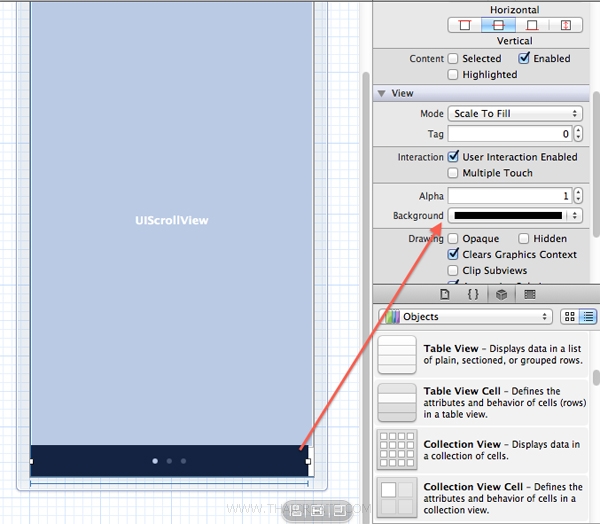Select the fill vertical alignment icon
Viewport: 600px width, 524px height.
click(566, 25)
